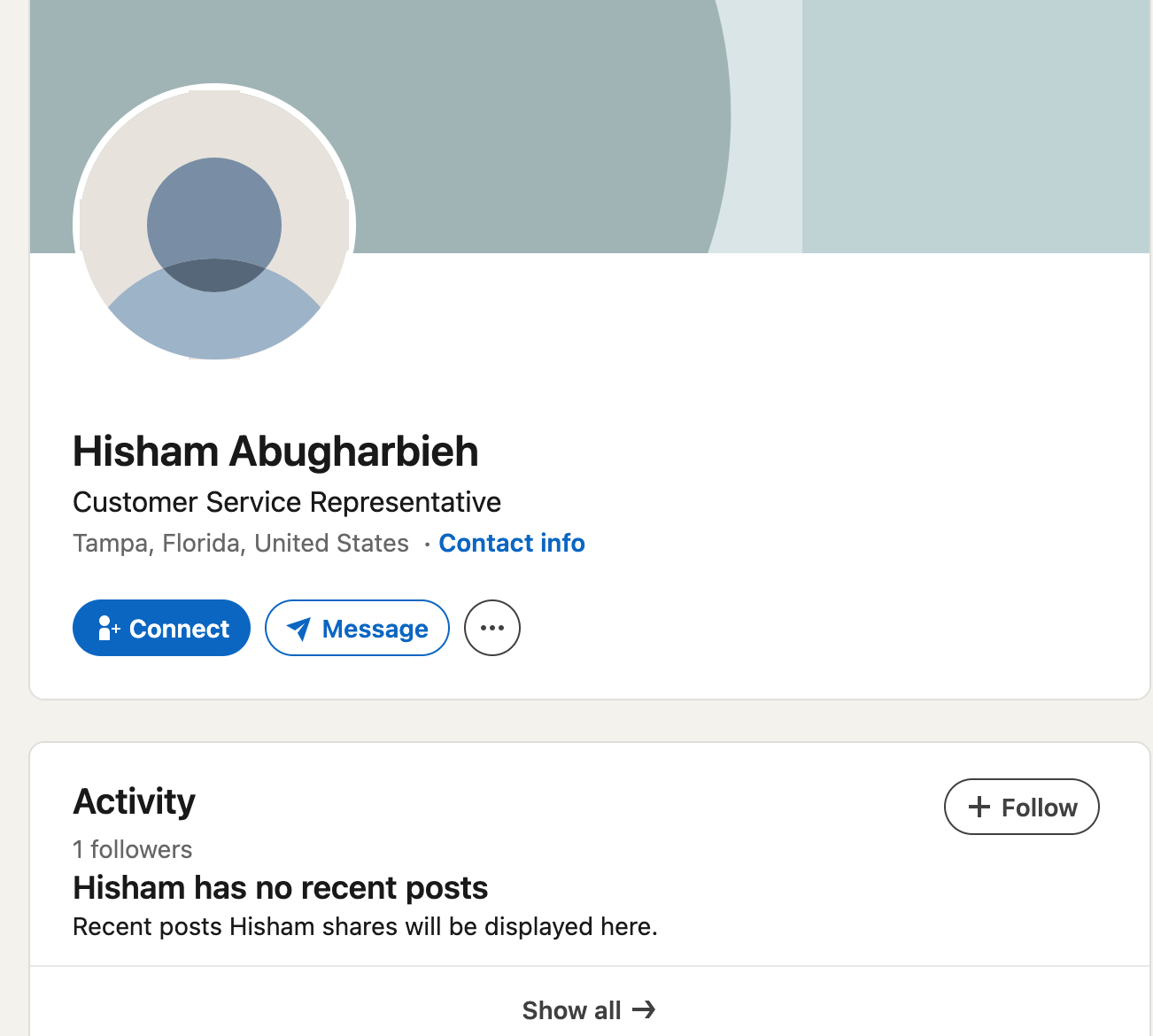Image resolution: width=1153 pixels, height=1036 pixels.
Task: Click the 'Recent posts Hisham shares' description
Action: 365,927
